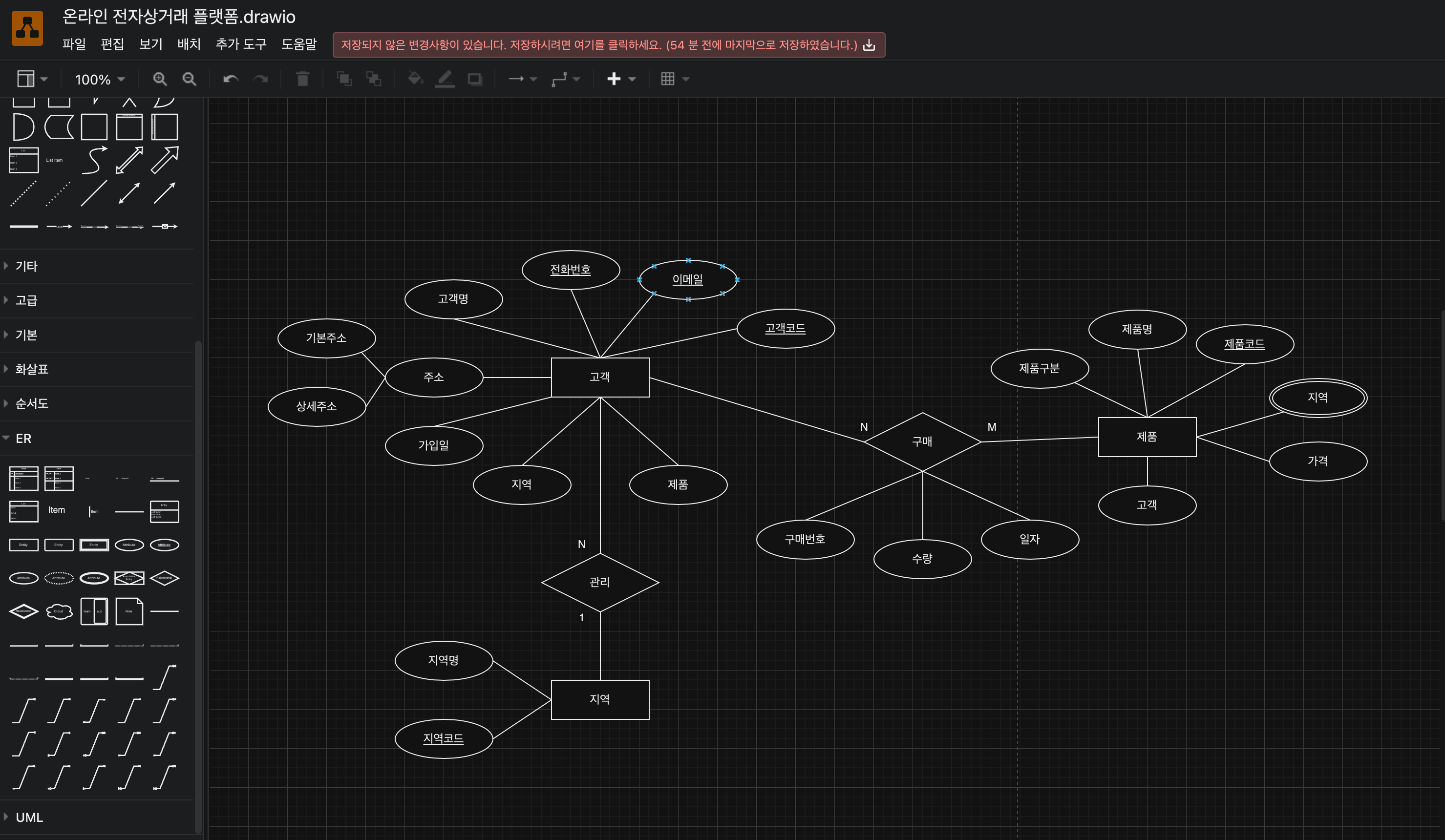Open the zoom level 100% dropdown
Screen dimensions: 1445x840
point(100,79)
